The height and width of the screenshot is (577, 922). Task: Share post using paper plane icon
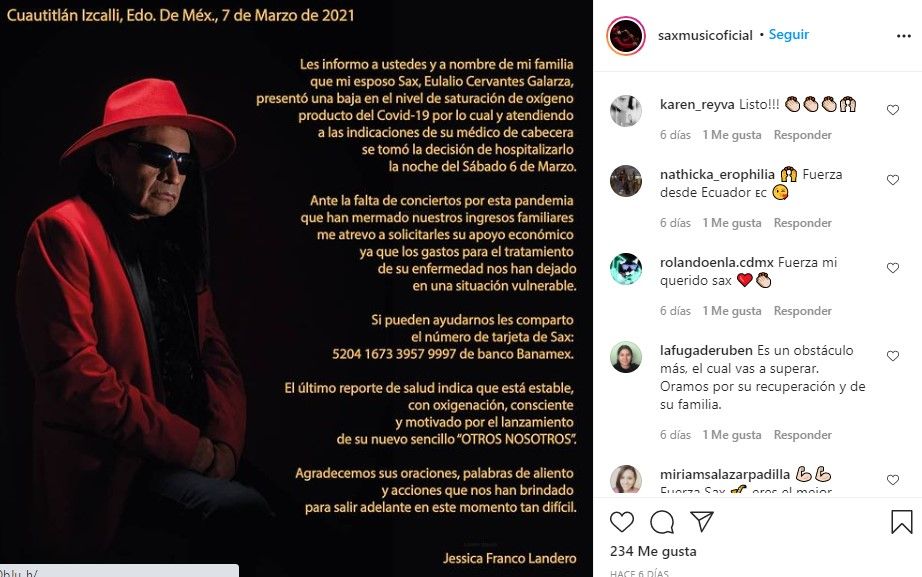pos(701,522)
